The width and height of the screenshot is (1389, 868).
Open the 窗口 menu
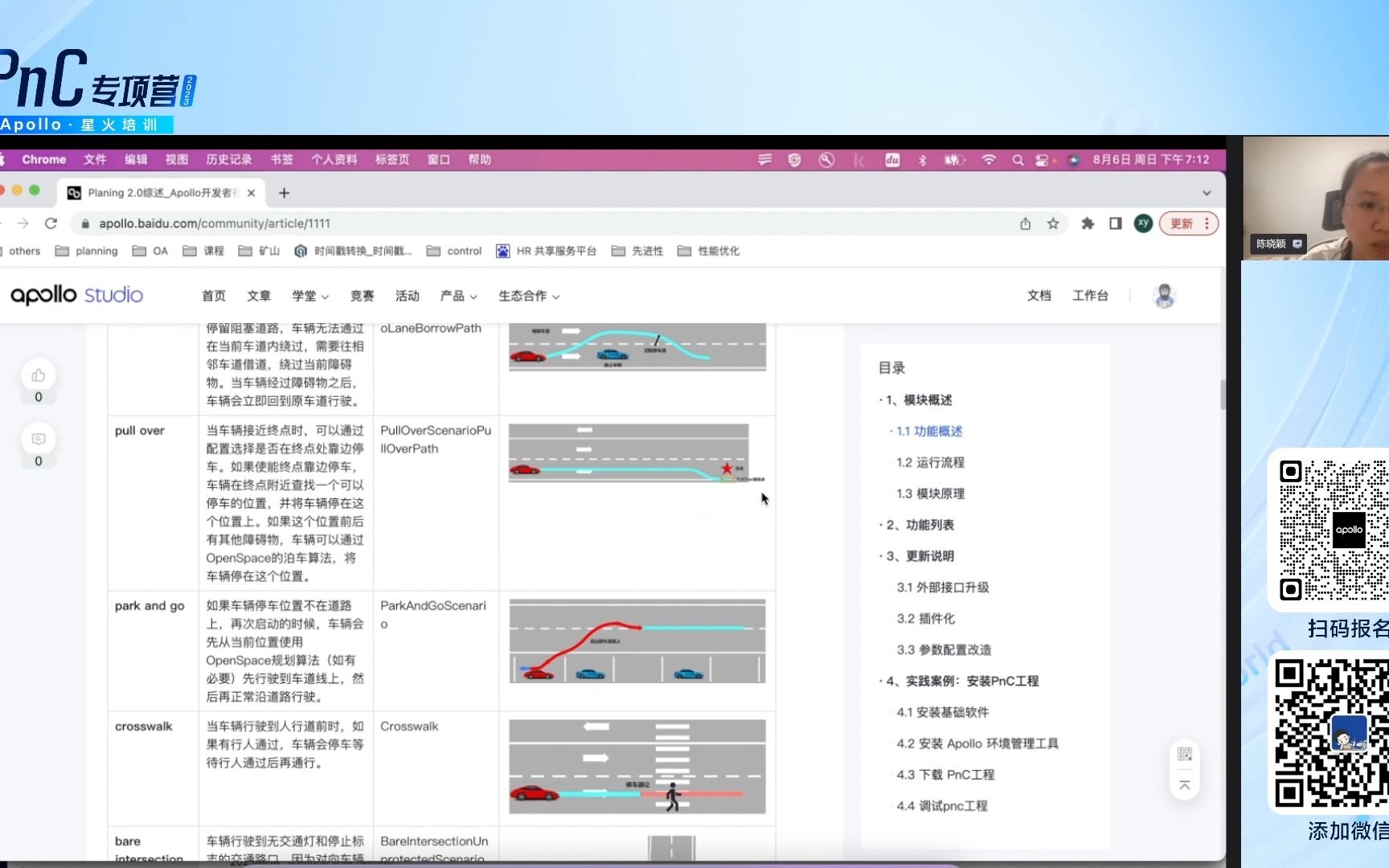click(x=438, y=160)
